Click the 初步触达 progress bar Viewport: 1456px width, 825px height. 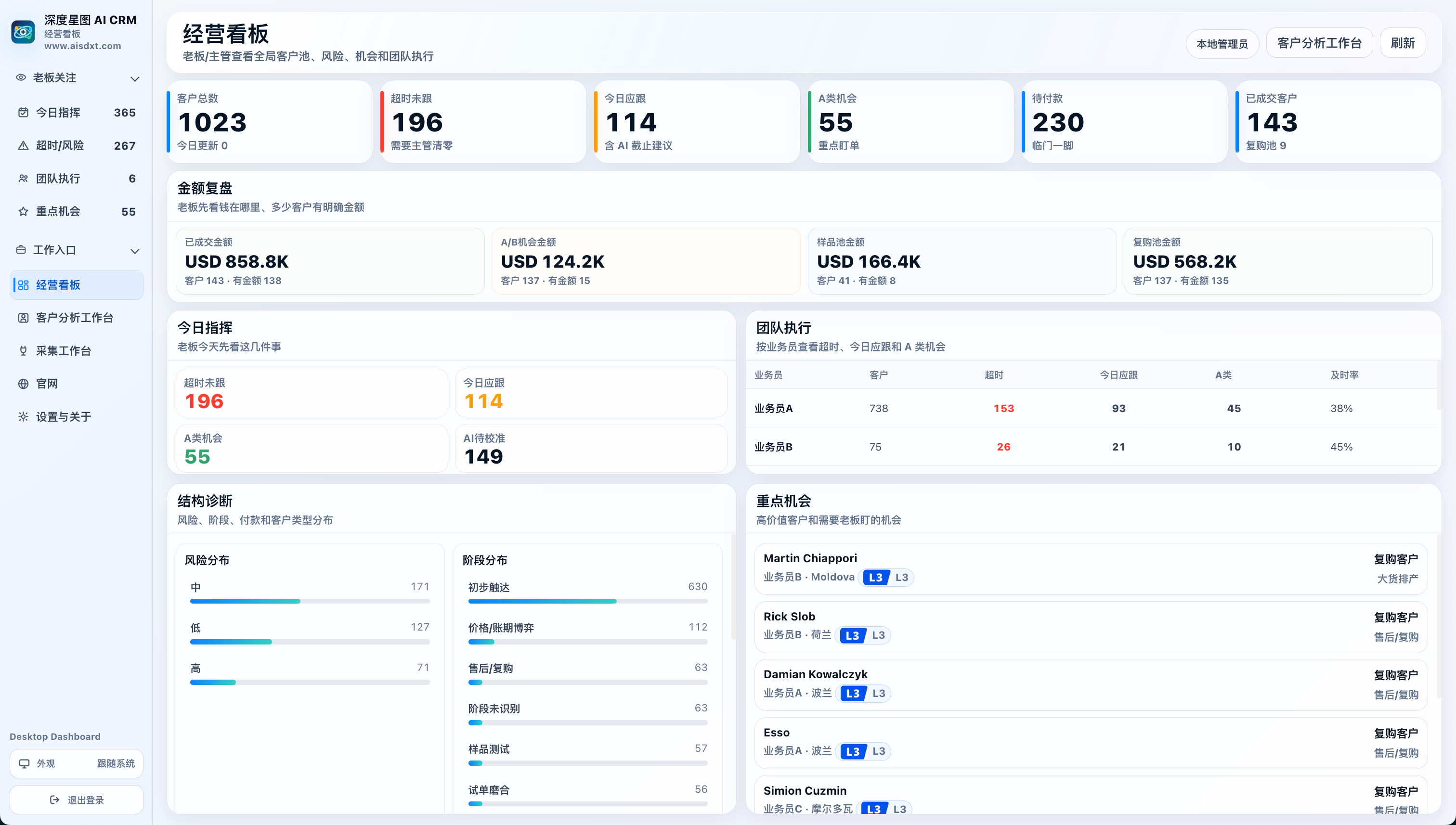coord(588,601)
